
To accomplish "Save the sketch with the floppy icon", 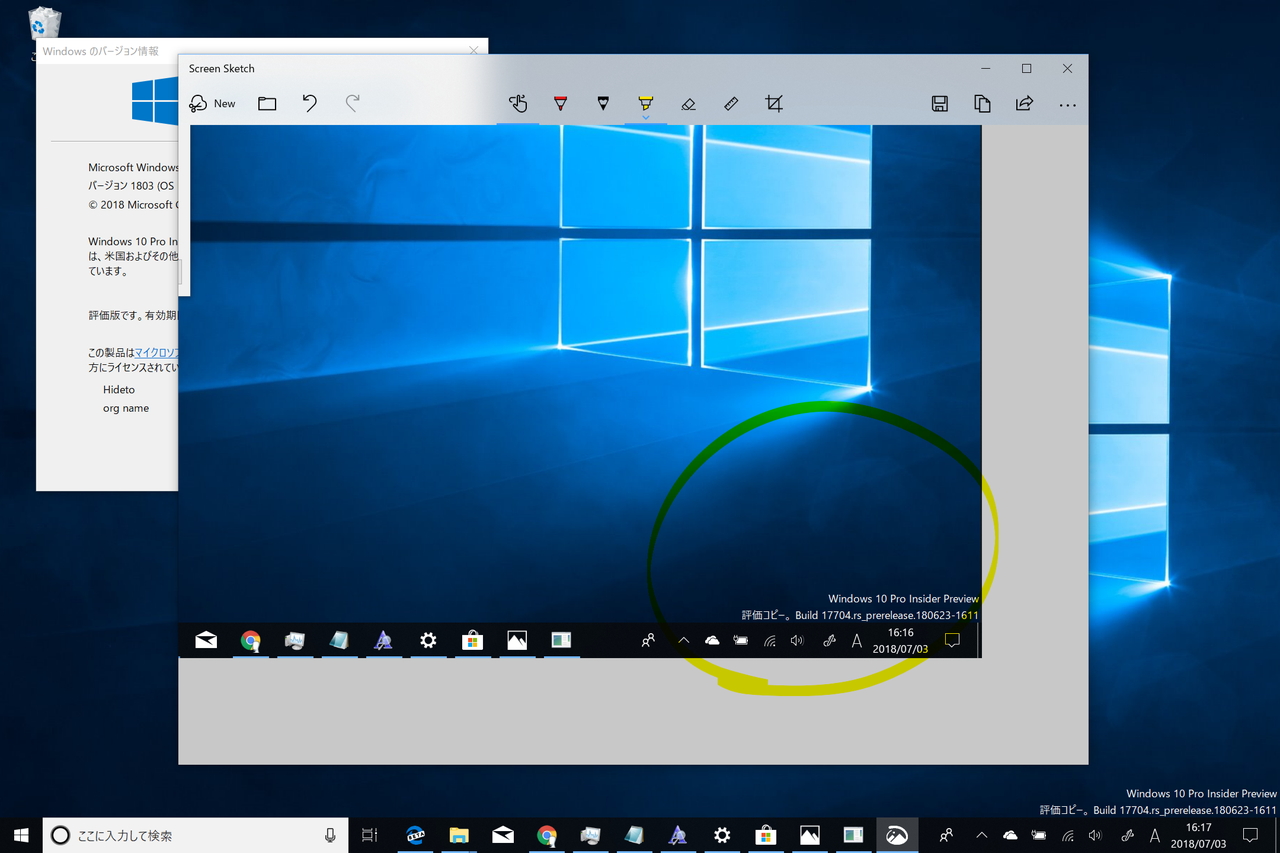I will click(939, 103).
